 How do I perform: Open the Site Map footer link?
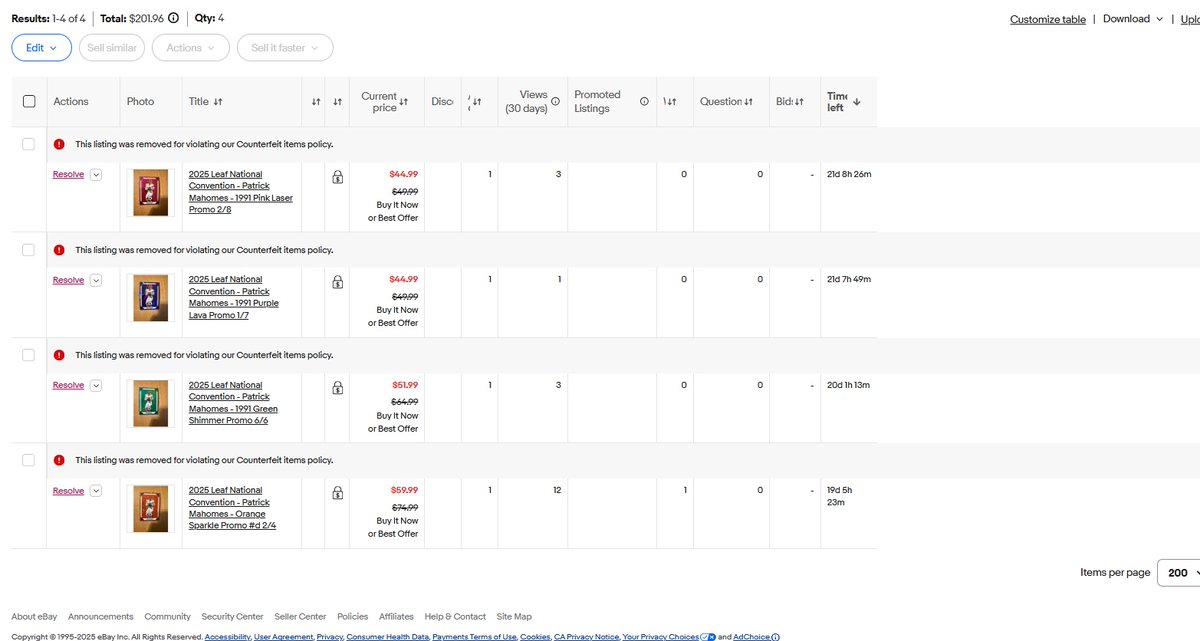pyautogui.click(x=514, y=617)
